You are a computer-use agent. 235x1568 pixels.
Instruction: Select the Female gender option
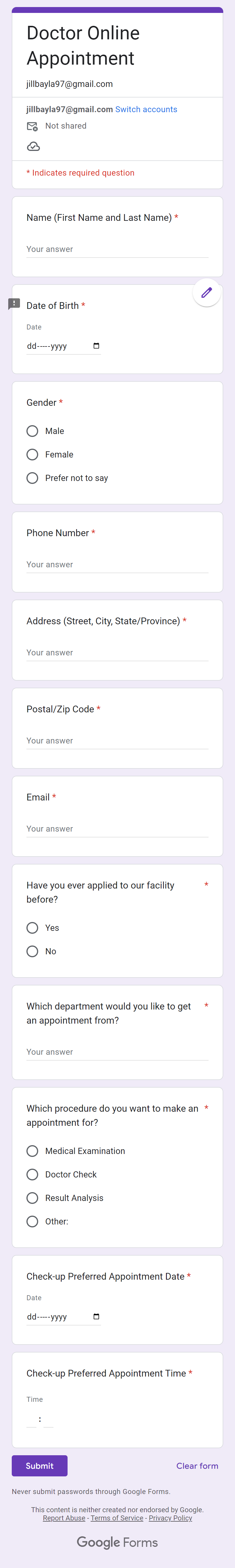pyautogui.click(x=32, y=455)
